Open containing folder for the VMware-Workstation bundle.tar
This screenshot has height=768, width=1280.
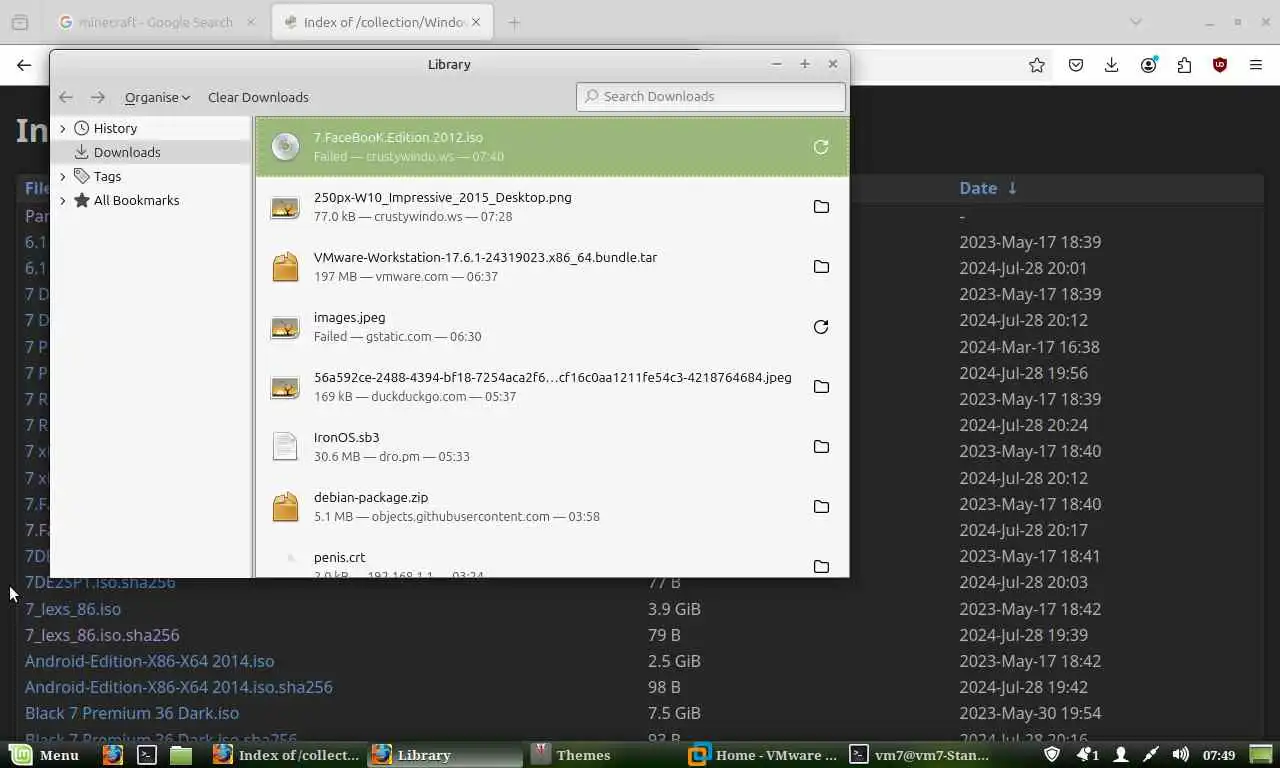click(x=821, y=267)
